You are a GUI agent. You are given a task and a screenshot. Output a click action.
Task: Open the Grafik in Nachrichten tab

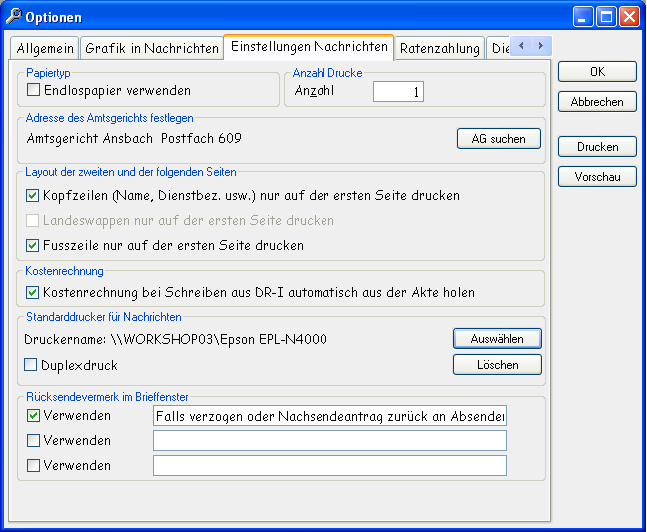click(x=151, y=49)
